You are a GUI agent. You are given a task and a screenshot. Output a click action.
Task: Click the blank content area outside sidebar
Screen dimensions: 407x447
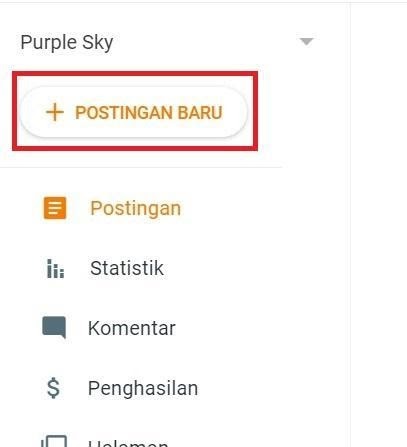tap(379, 223)
